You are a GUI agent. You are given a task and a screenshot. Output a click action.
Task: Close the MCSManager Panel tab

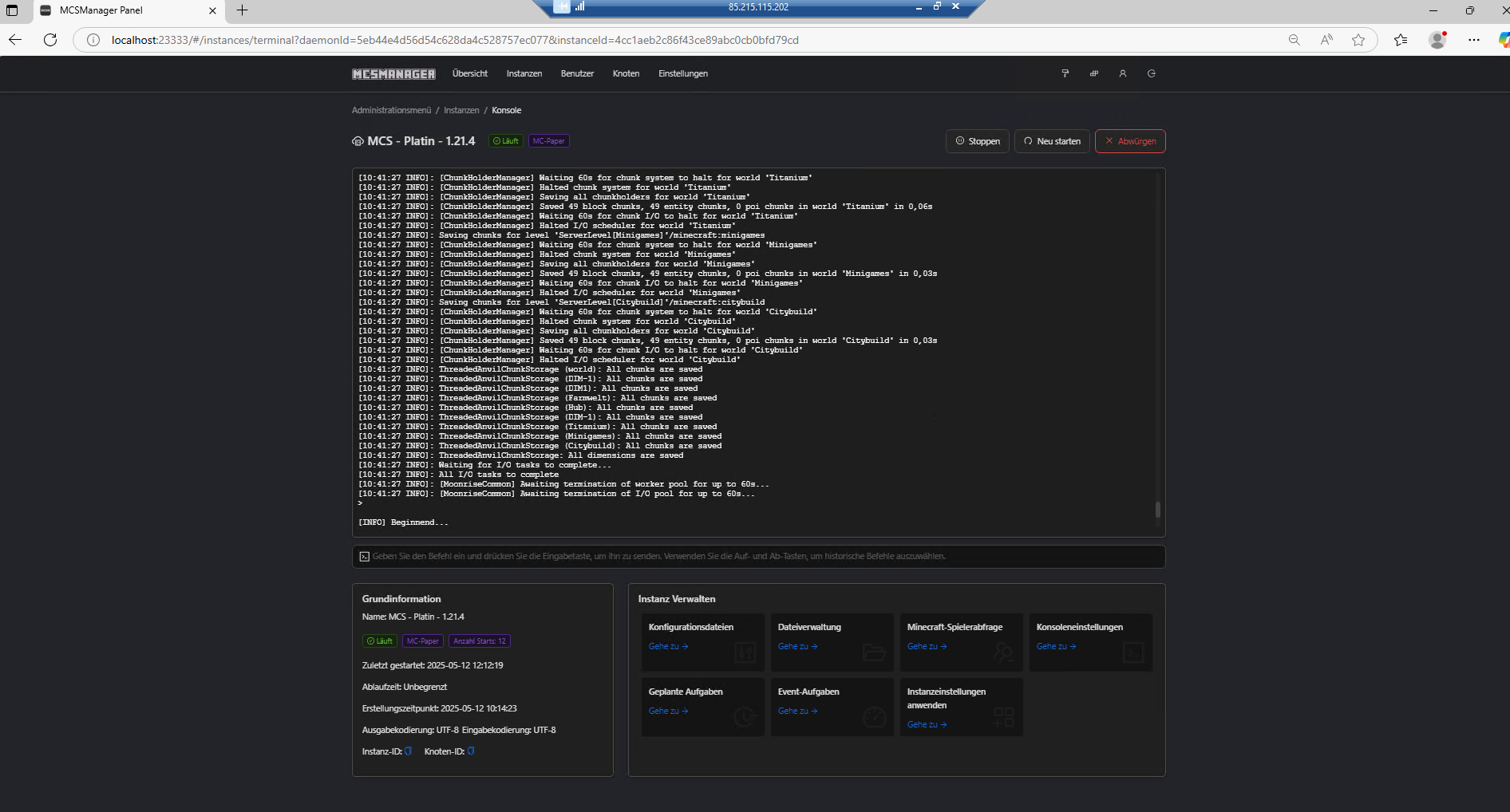pyautogui.click(x=212, y=10)
